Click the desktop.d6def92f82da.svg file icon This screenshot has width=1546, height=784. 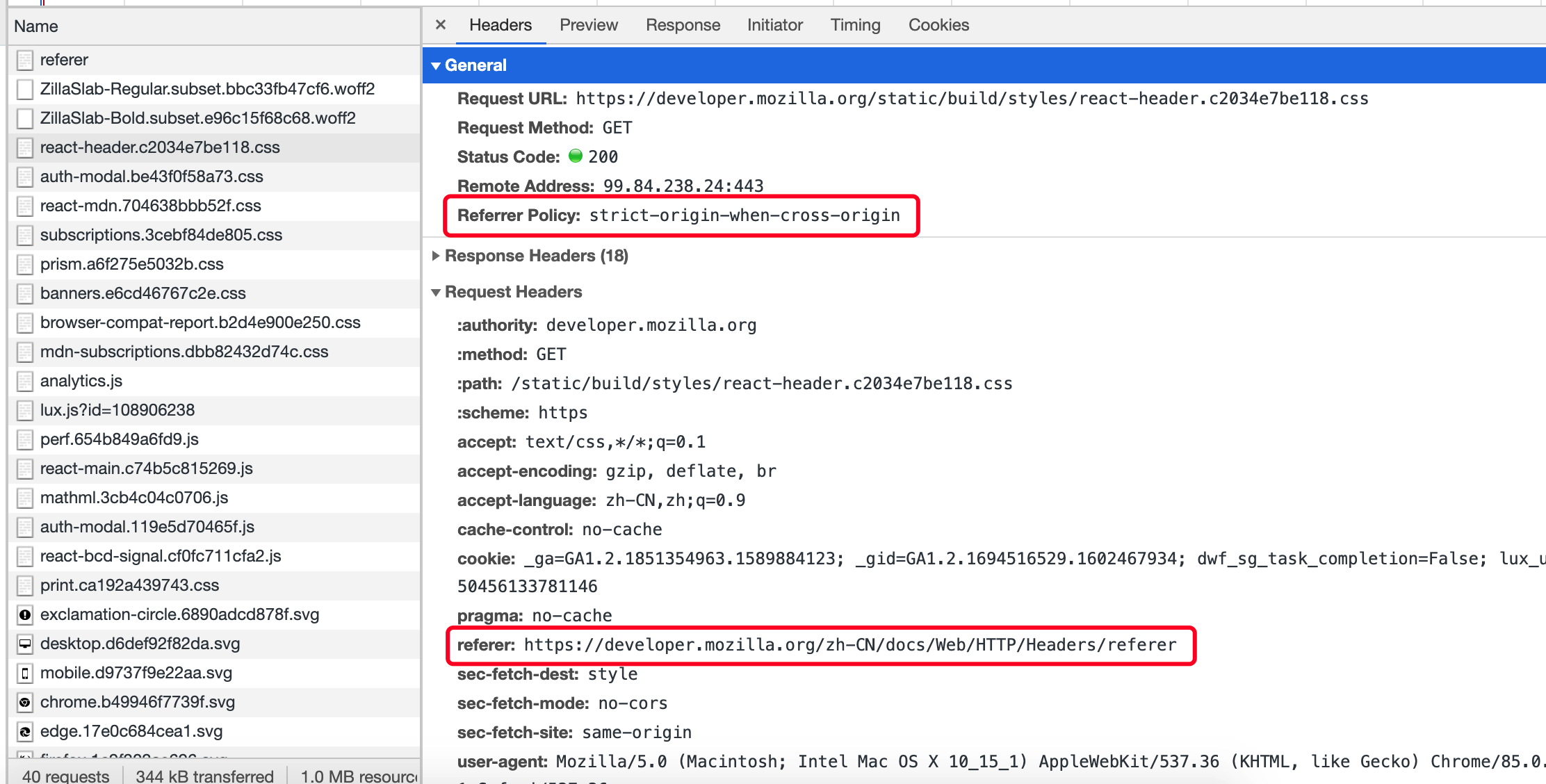pos(25,644)
